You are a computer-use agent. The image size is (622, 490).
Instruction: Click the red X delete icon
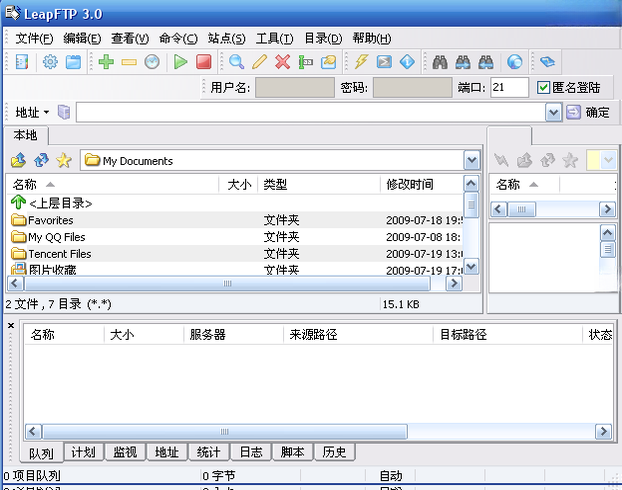tap(282, 62)
